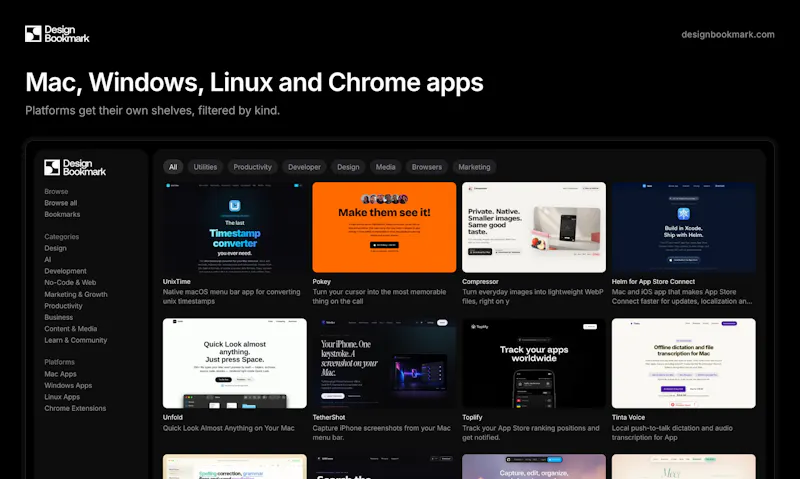Select the Design filter tab
The height and width of the screenshot is (479, 800).
tap(348, 167)
